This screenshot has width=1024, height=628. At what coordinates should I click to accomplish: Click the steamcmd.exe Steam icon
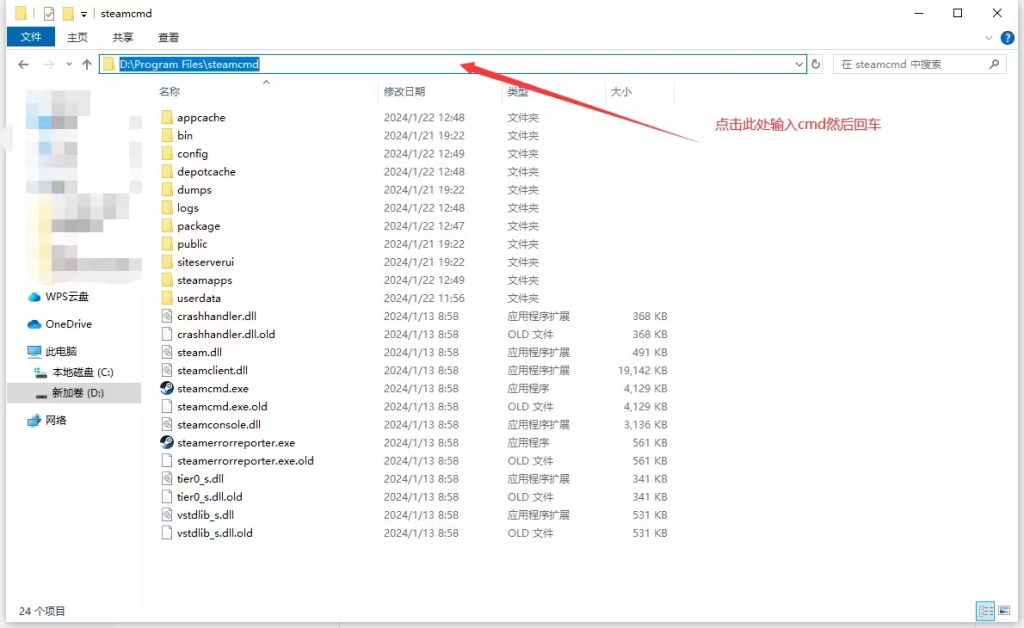(167, 388)
